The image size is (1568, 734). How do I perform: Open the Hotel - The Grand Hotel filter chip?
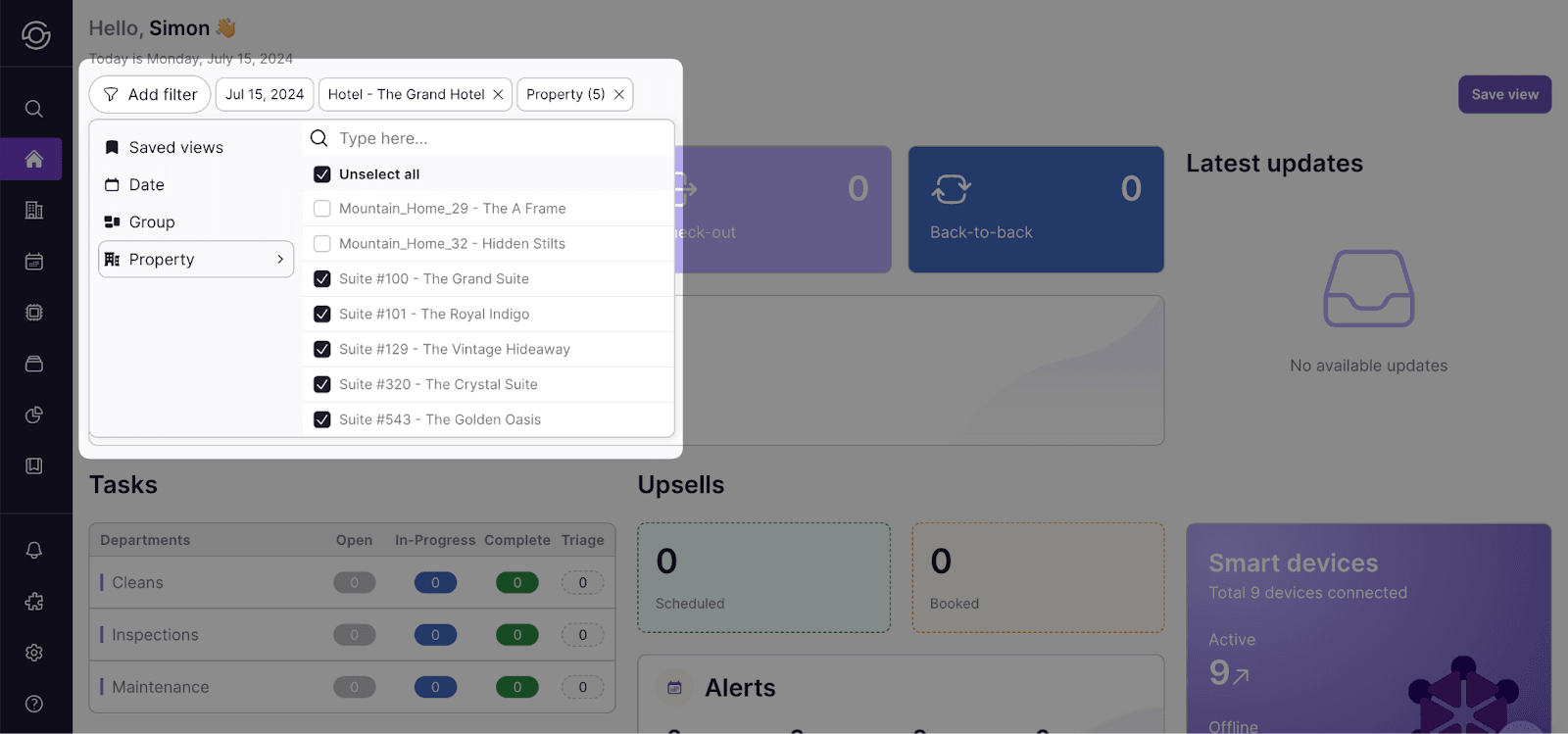pyautogui.click(x=406, y=94)
